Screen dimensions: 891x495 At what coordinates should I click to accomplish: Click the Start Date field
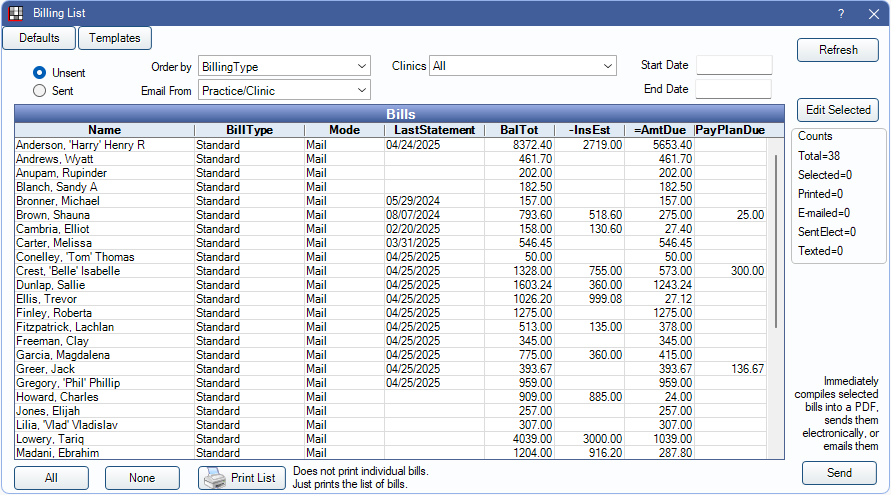[734, 66]
